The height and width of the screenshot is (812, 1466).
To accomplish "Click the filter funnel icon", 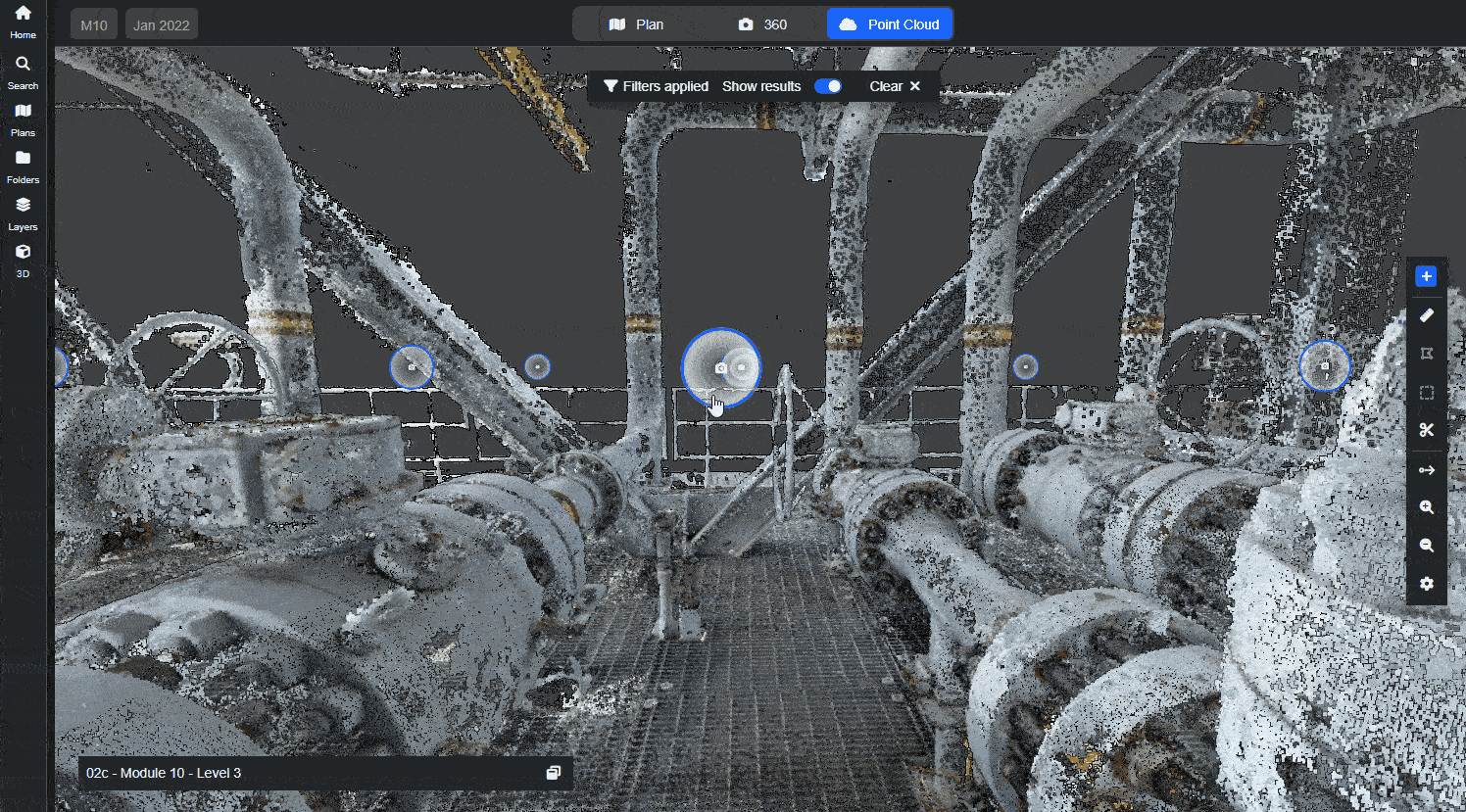I will [x=611, y=86].
